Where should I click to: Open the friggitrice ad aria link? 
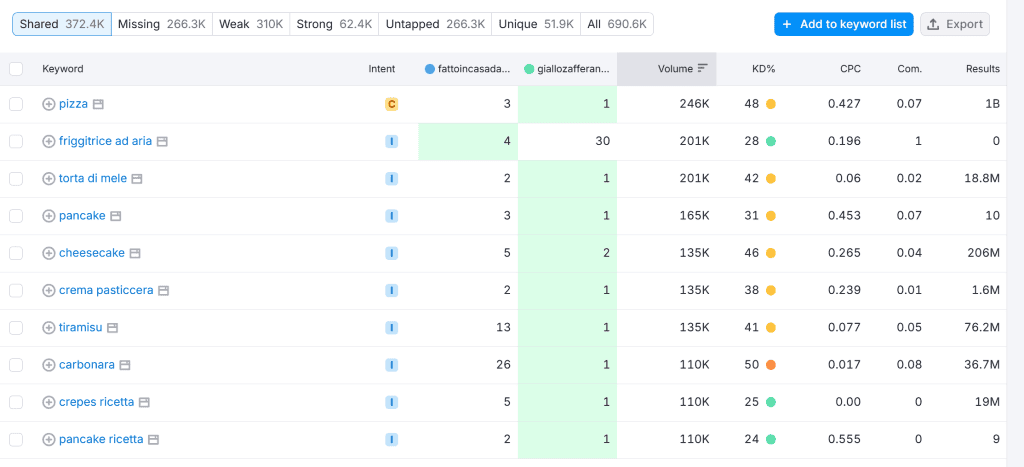coord(105,141)
